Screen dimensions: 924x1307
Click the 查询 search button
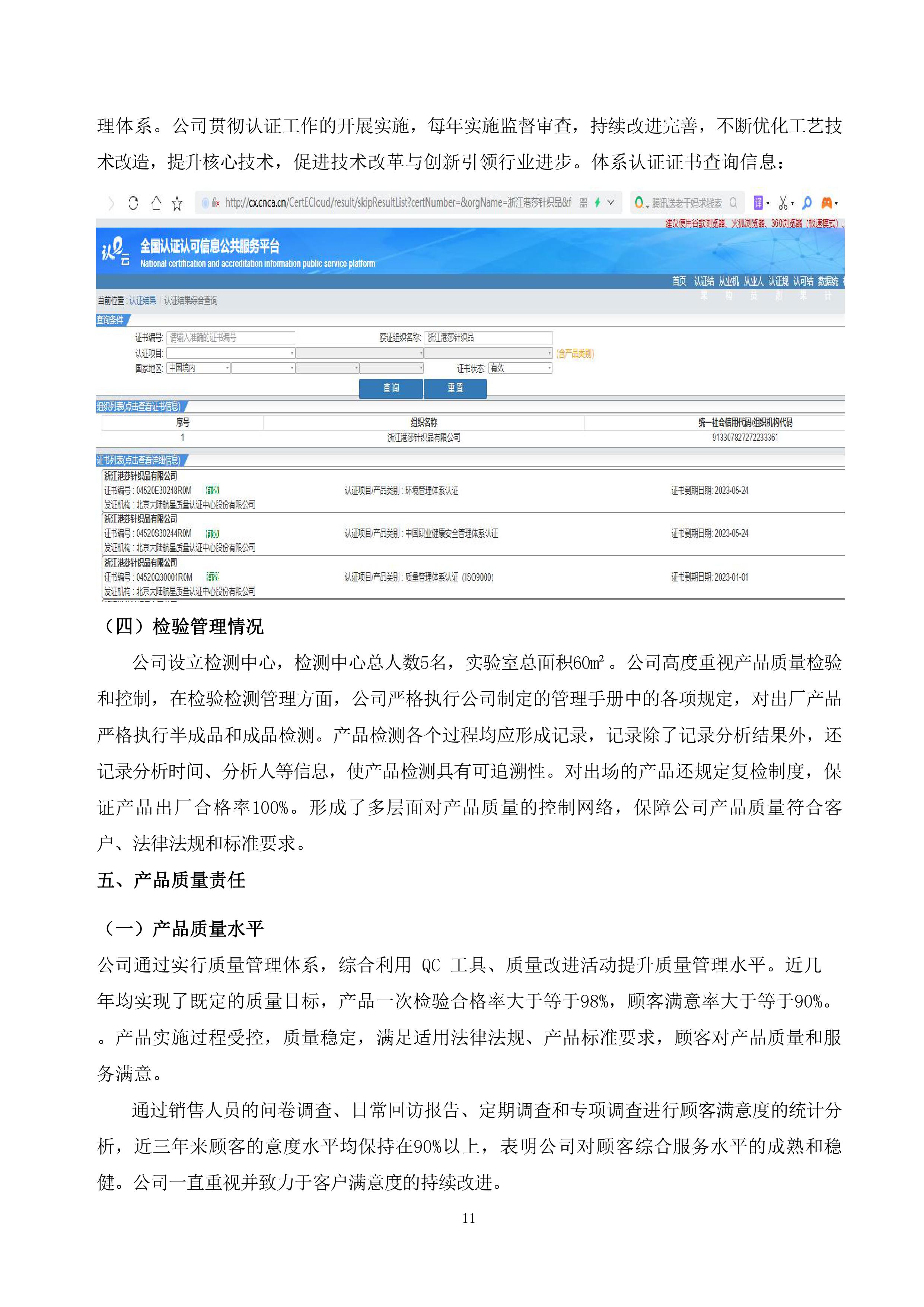coord(391,388)
